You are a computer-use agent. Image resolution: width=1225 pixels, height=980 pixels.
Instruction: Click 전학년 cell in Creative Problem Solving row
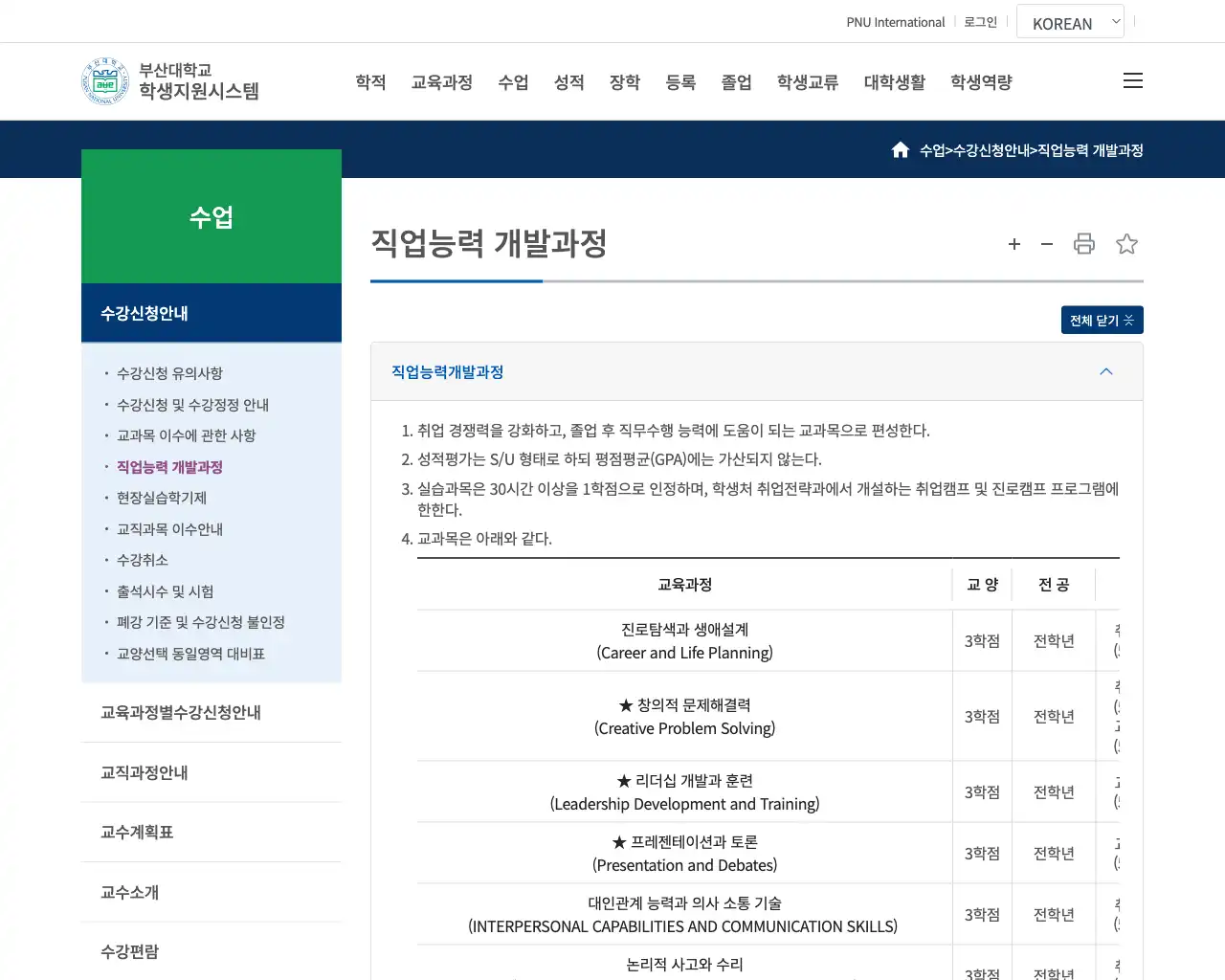1054,717
